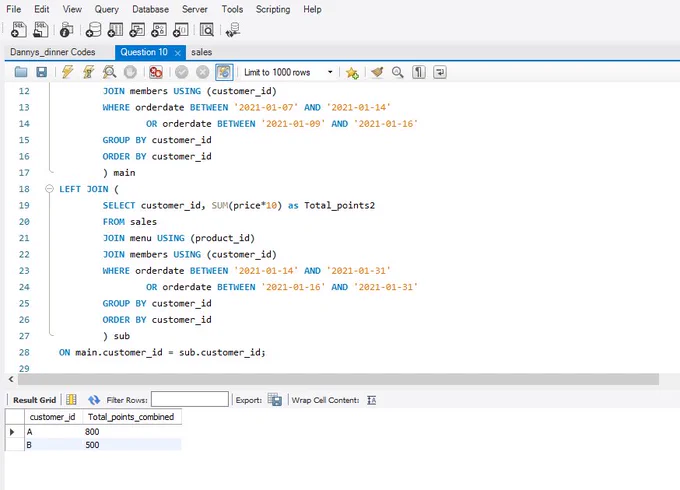
Task: Execute the whole script lightning icon
Action: 67,72
